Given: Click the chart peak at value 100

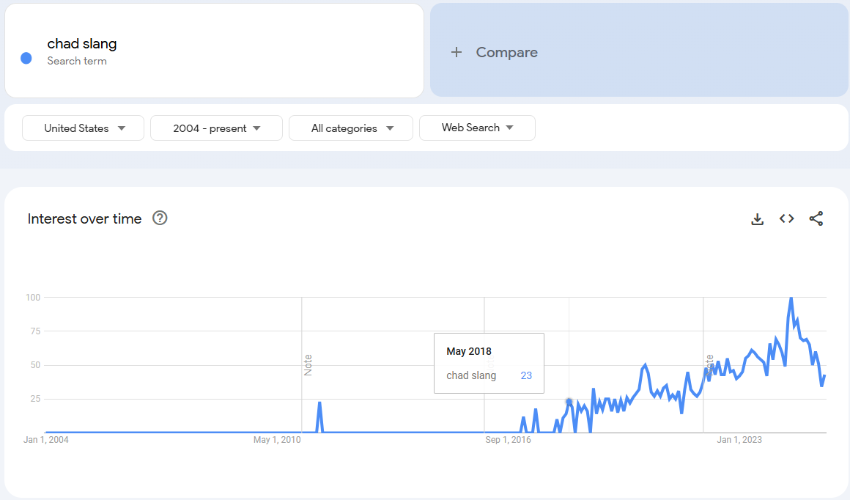Looking at the screenshot, I should pos(791,298).
